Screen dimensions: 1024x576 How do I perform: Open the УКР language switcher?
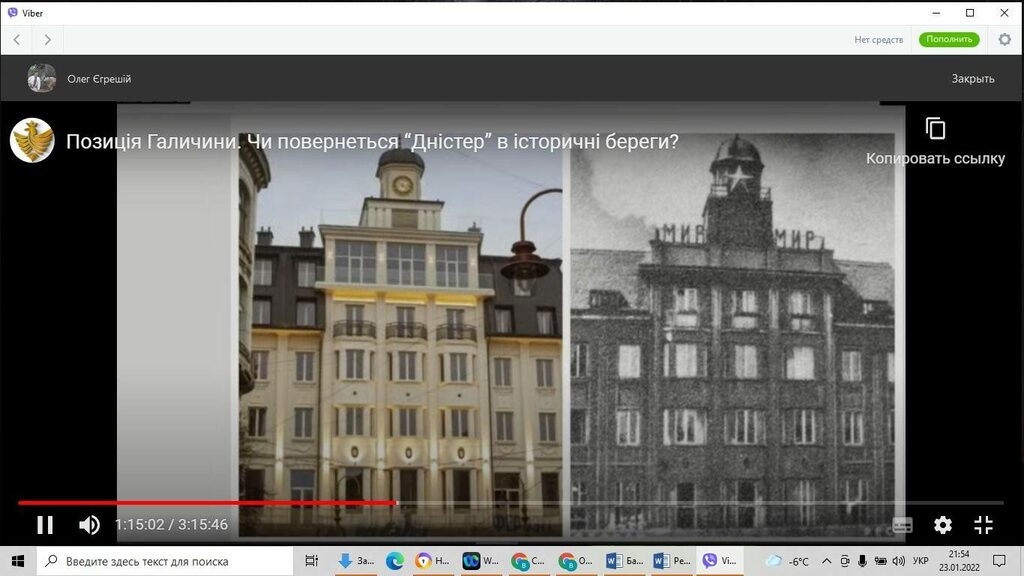920,561
